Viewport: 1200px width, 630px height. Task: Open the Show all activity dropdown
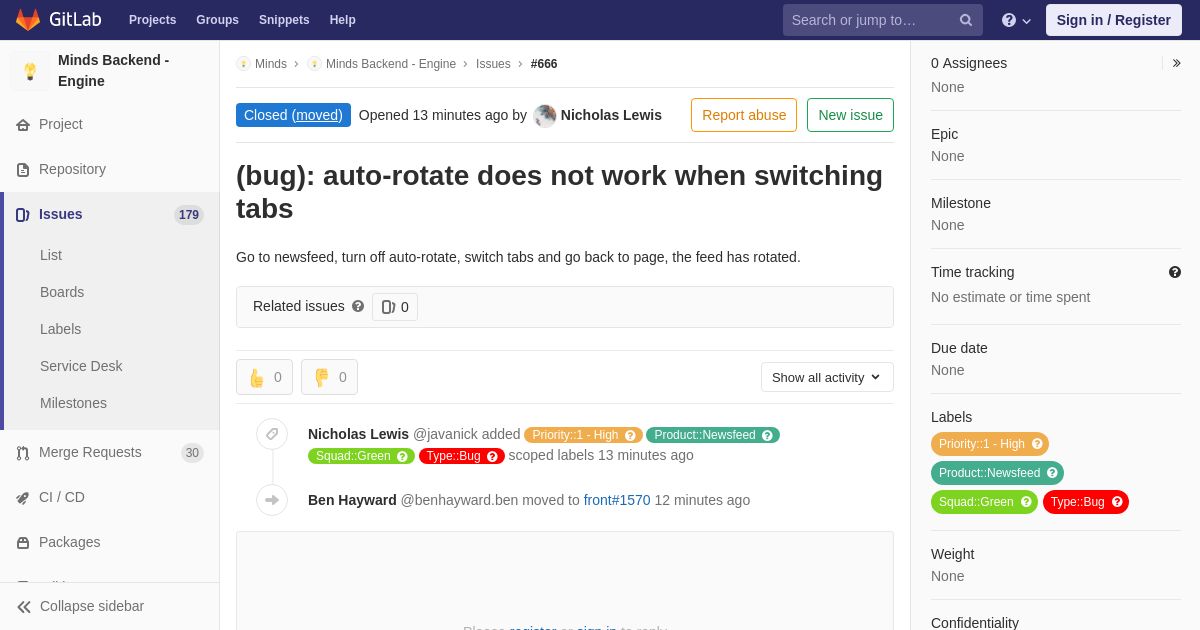pos(827,377)
